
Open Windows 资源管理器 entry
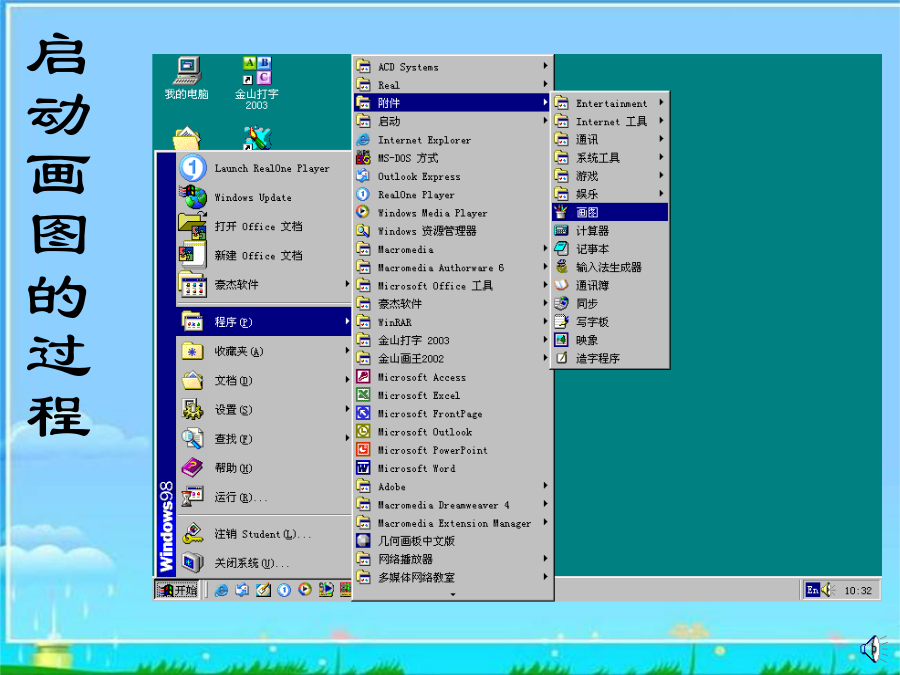coord(452,231)
